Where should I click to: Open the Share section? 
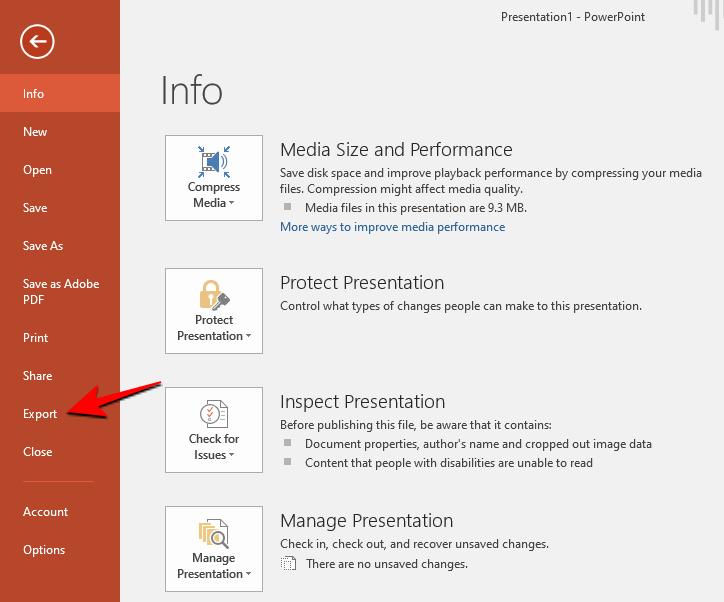38,376
